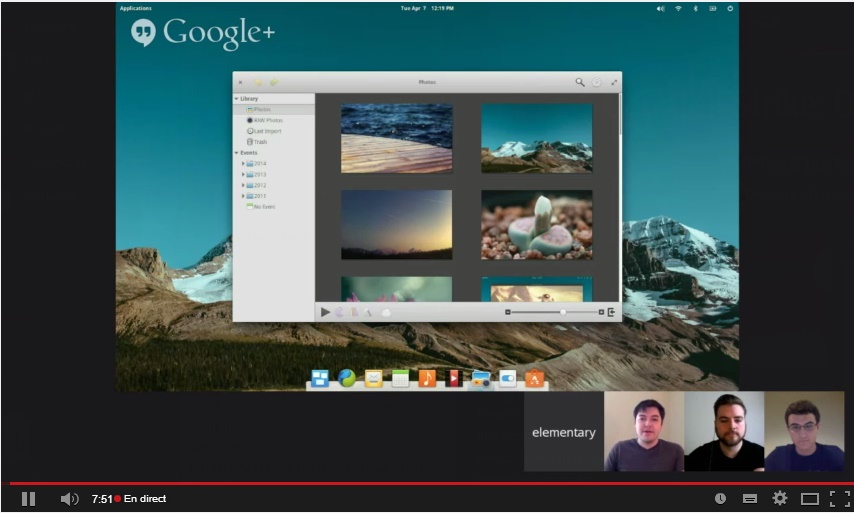Click the icon right of the size slider
Screen dimensions: 854x513
[x=612, y=312]
